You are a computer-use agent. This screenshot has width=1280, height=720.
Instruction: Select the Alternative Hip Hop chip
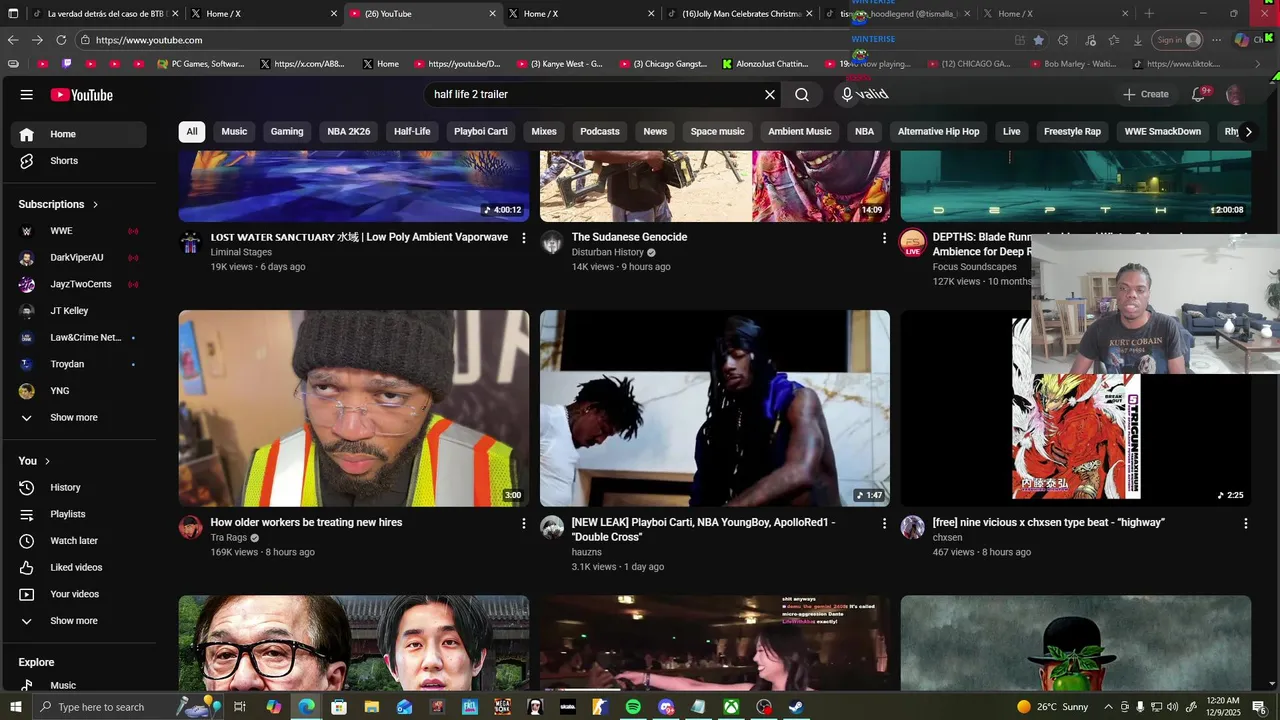(x=938, y=131)
